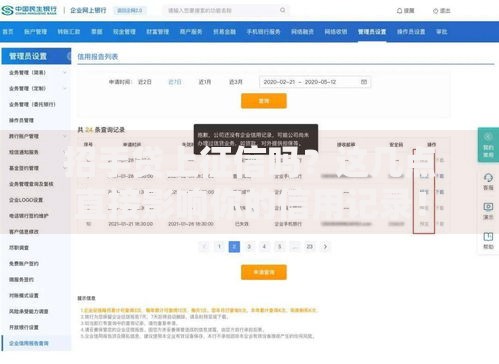Open 业务管理查询及复核 in sidebar
The height and width of the screenshot is (364, 499).
(31, 184)
